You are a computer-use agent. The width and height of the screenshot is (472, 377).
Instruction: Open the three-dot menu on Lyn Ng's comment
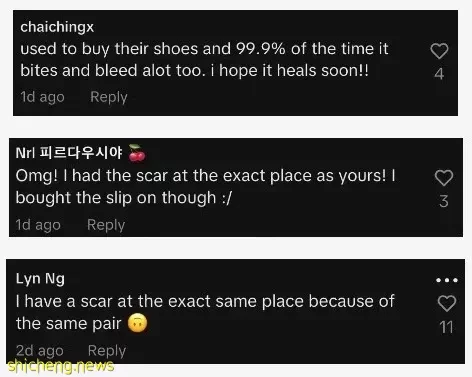pos(447,280)
